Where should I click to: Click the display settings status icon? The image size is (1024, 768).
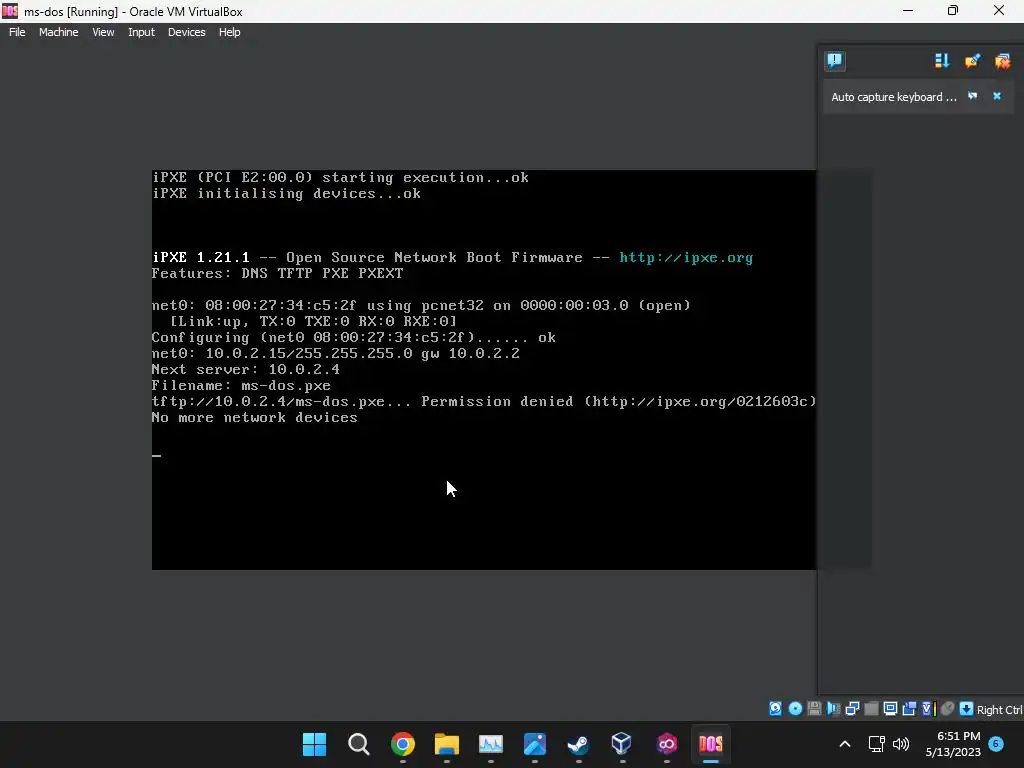pyautogui.click(x=890, y=709)
